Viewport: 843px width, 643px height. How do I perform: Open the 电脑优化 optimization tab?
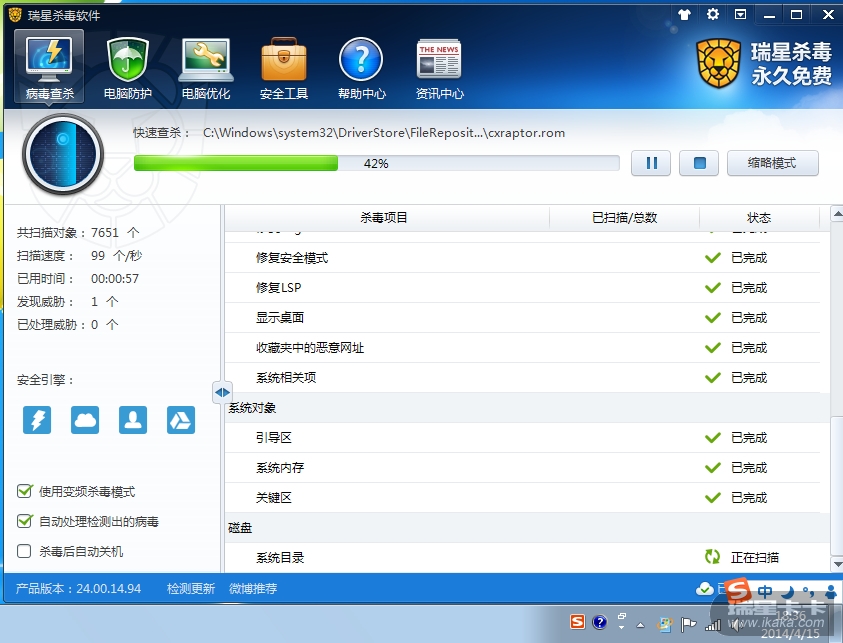(x=206, y=69)
